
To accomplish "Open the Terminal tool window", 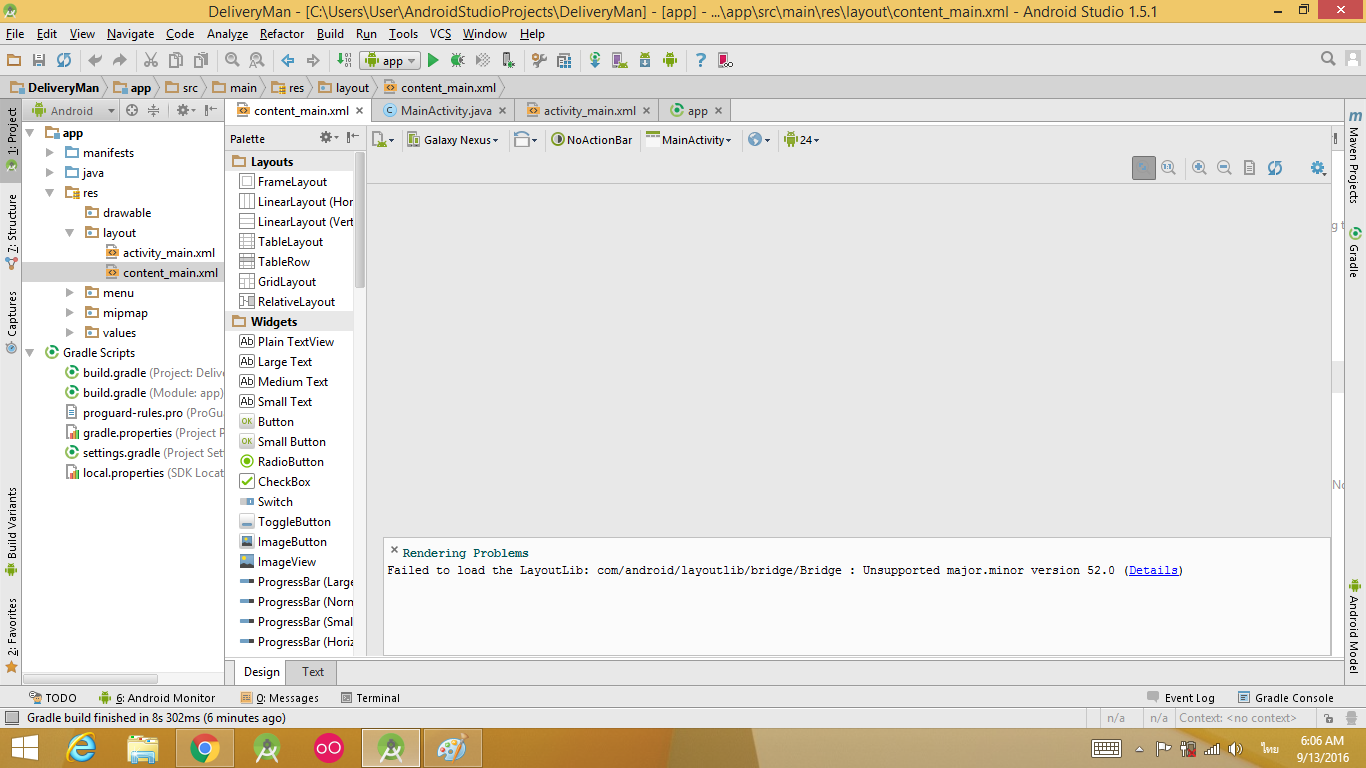I will (370, 698).
